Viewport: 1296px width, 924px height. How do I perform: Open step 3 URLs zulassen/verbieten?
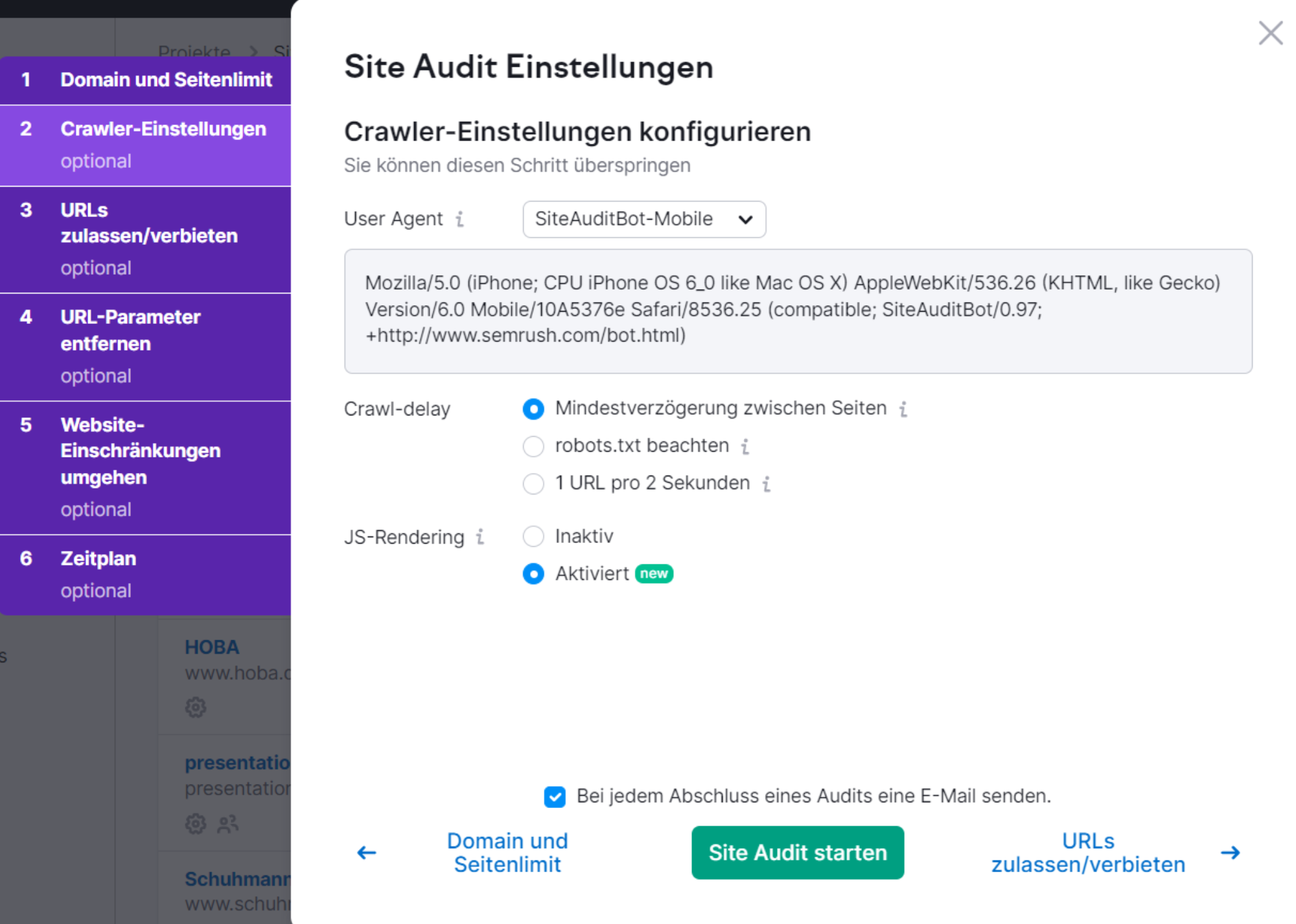pos(145,240)
